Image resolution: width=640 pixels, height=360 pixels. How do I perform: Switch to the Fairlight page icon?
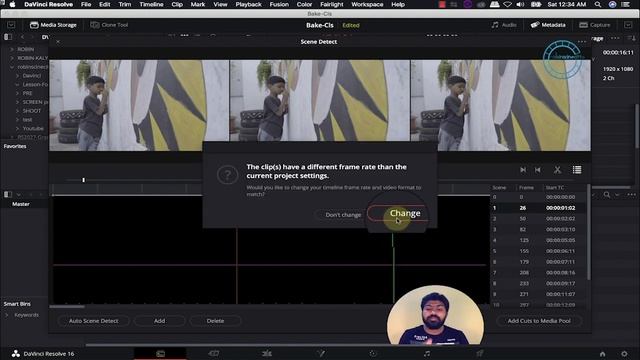pyautogui.click(x=427, y=353)
